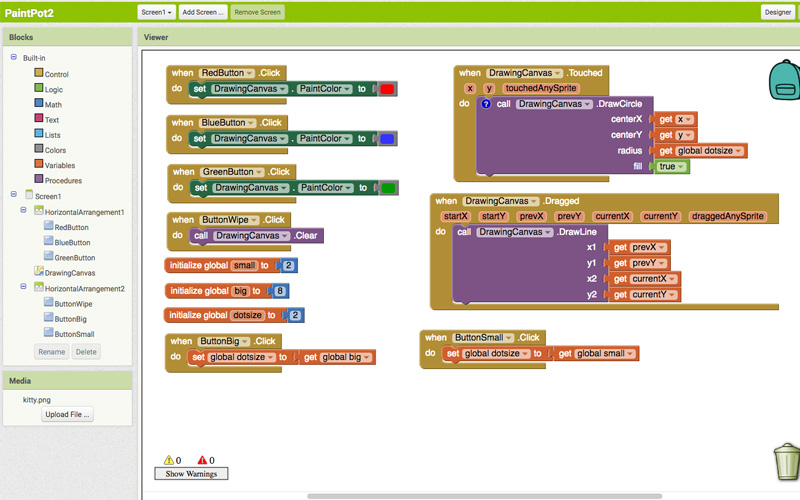Select the Math blocks icon

39,104
